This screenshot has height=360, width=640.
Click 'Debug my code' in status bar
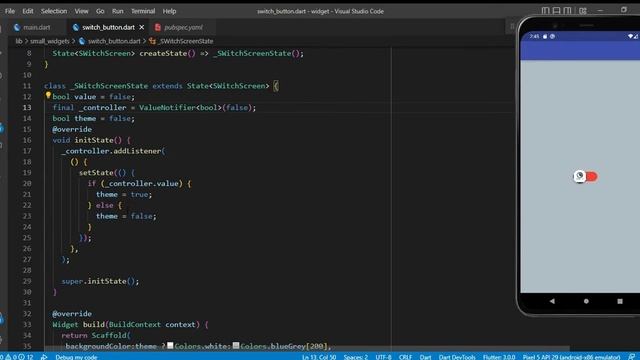tap(76, 357)
